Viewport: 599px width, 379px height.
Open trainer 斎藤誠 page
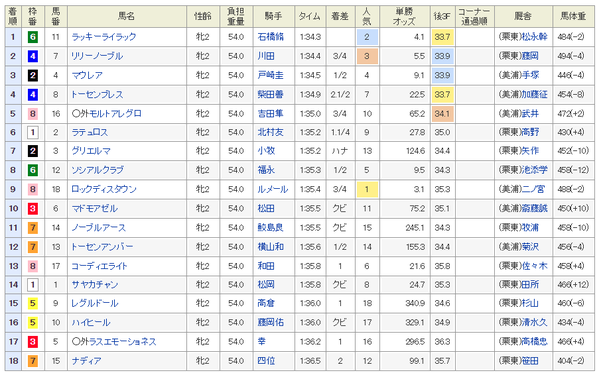point(534,209)
